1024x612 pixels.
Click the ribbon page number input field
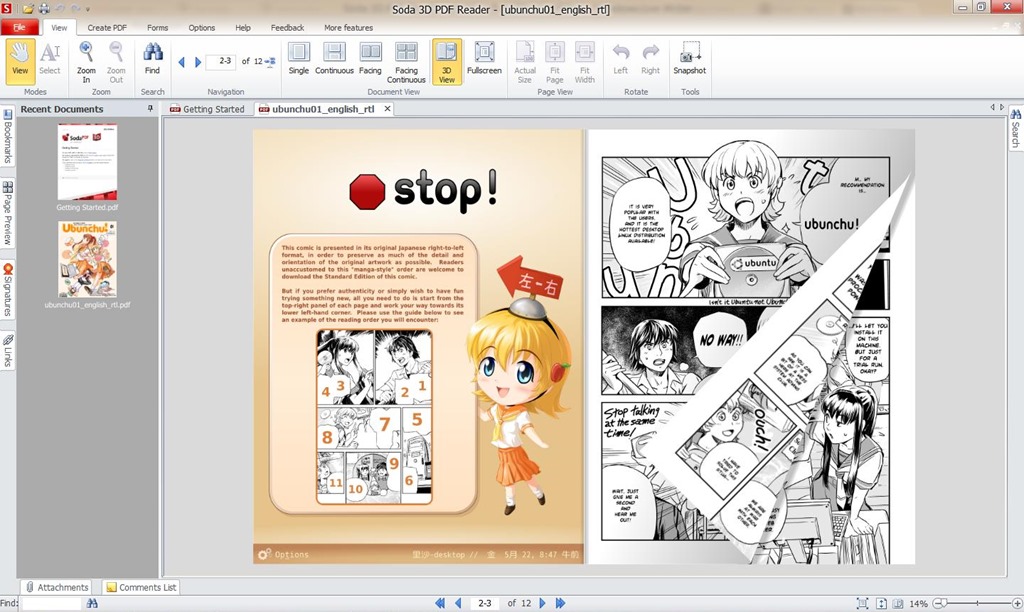[x=221, y=61]
